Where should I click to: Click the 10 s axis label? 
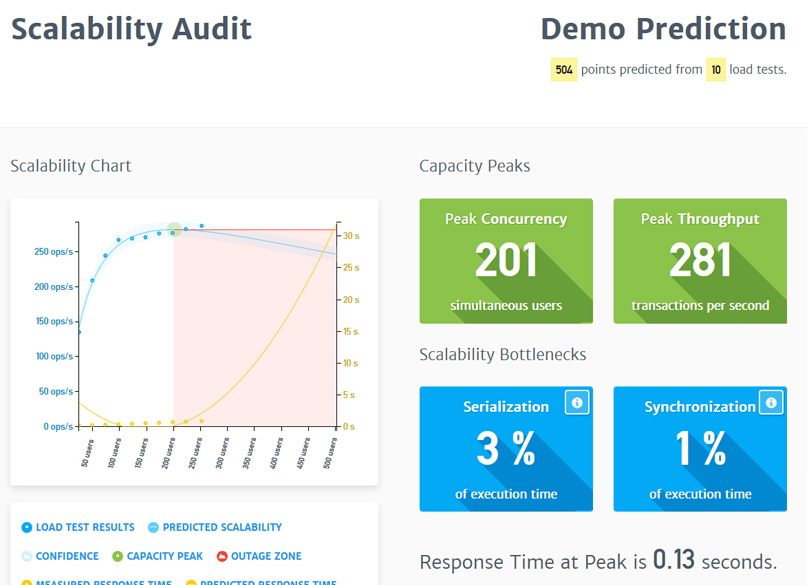click(350, 363)
